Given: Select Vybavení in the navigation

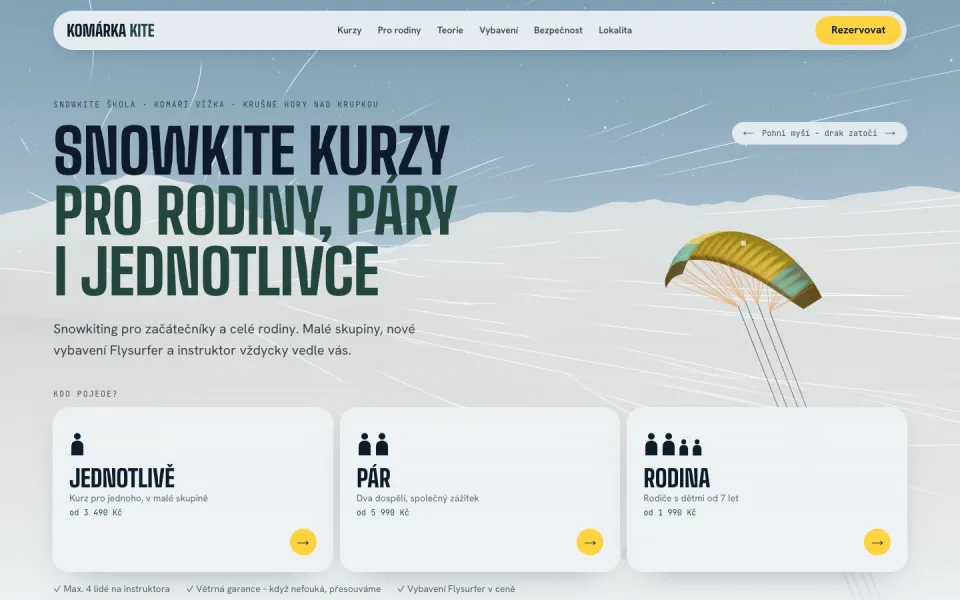Looking at the screenshot, I should 498,30.
